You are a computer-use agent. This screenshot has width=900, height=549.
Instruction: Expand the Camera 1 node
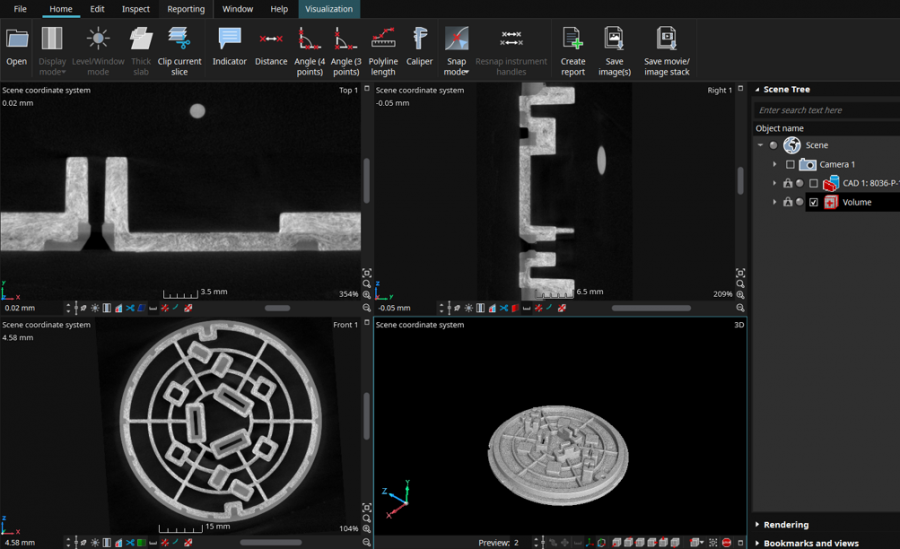pos(774,164)
